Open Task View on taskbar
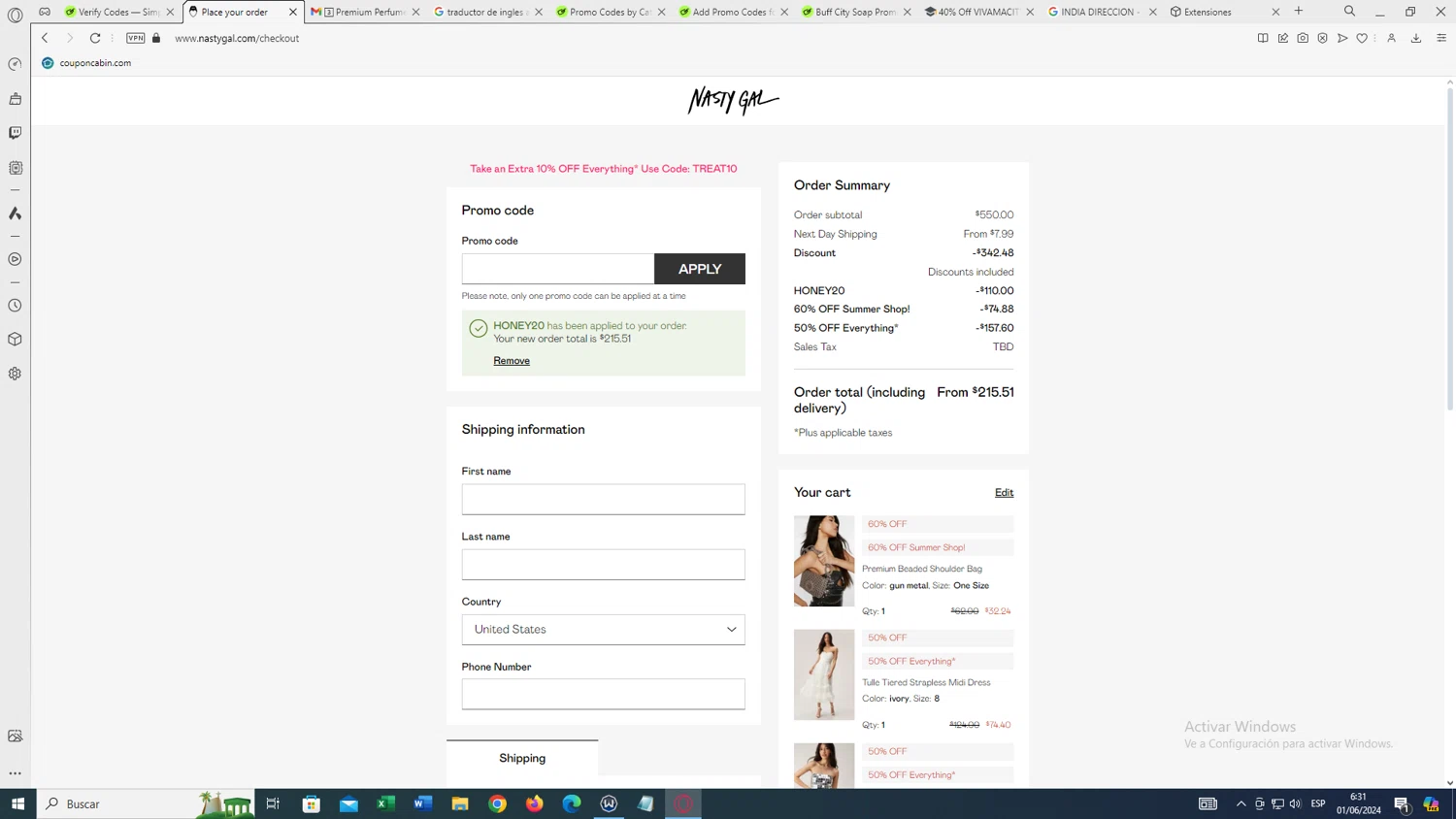The width and height of the screenshot is (1456, 819). pos(273,803)
